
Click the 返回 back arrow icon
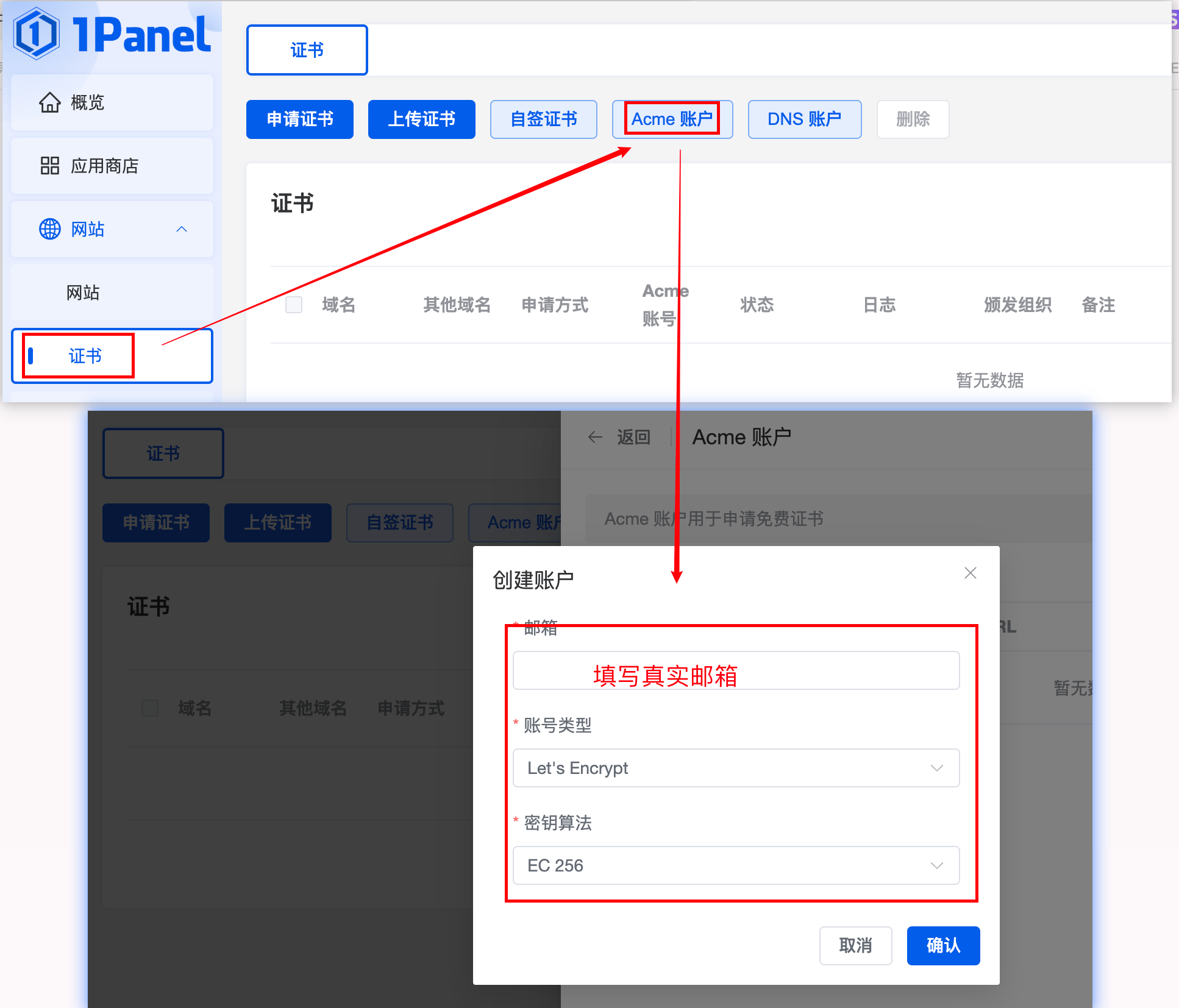point(596,437)
